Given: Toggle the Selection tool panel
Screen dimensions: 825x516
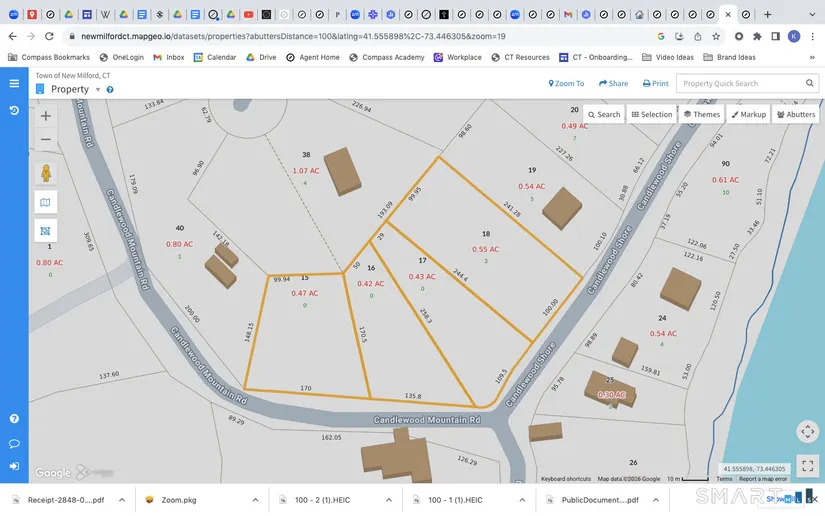Looking at the screenshot, I should 651,114.
